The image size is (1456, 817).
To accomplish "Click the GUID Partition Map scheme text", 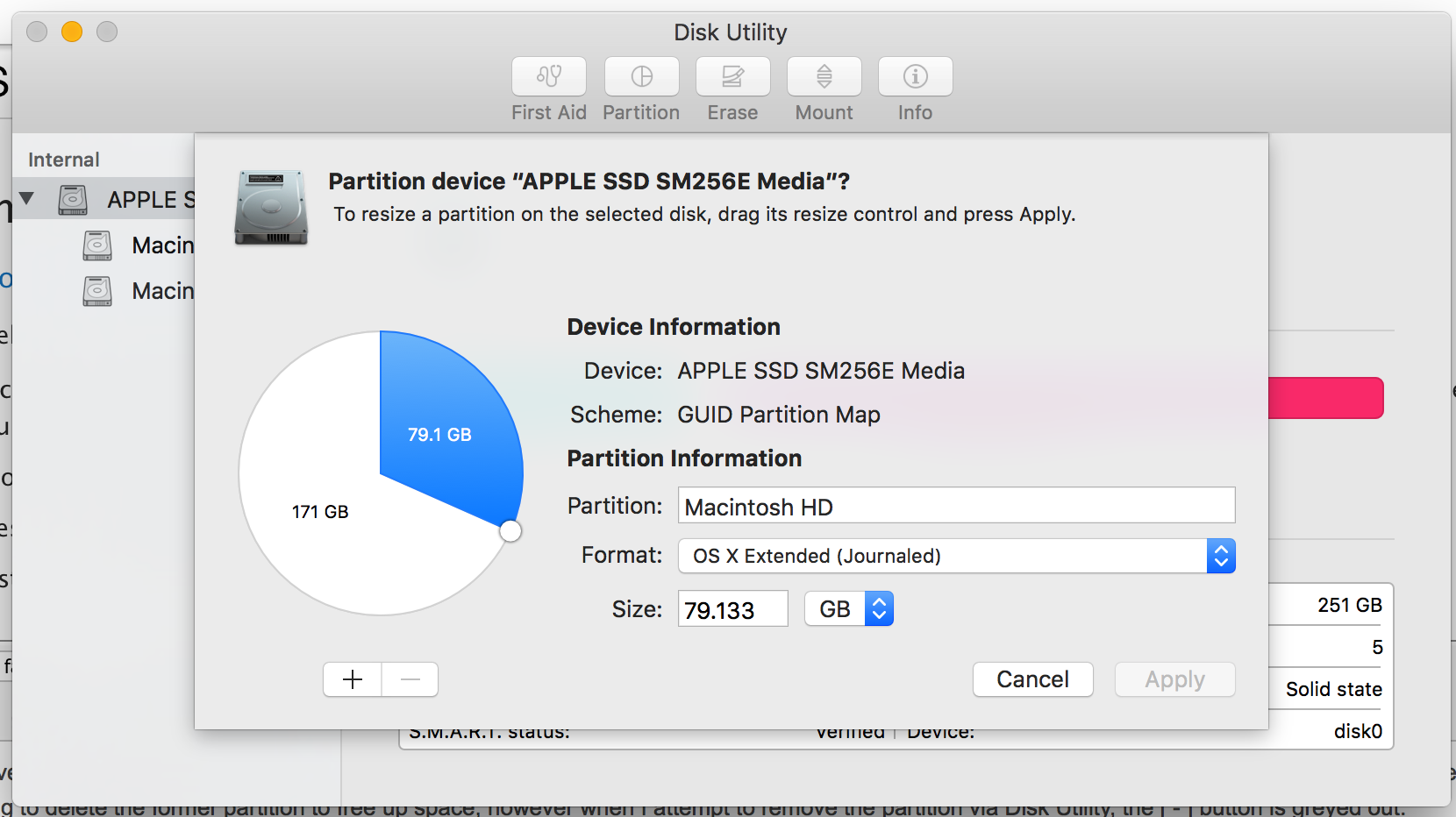I will (779, 415).
